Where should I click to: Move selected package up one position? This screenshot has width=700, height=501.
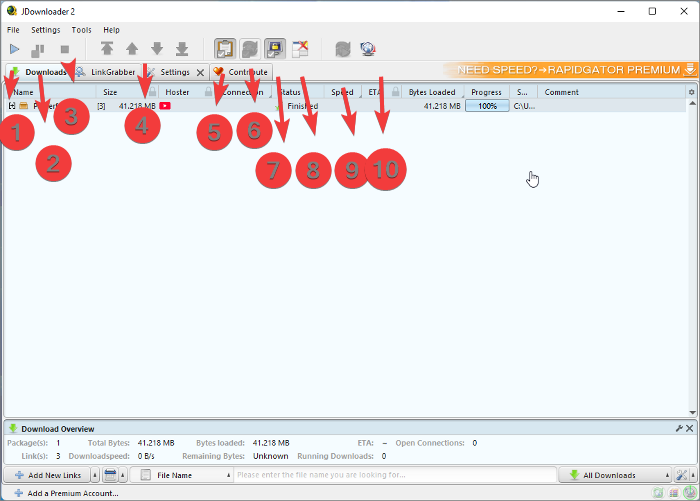(132, 49)
